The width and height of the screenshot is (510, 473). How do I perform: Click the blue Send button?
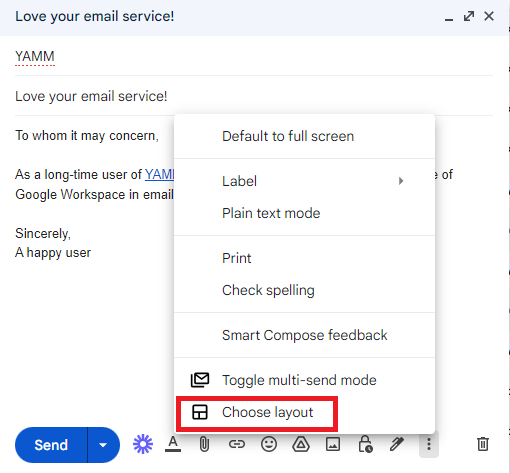click(51, 445)
